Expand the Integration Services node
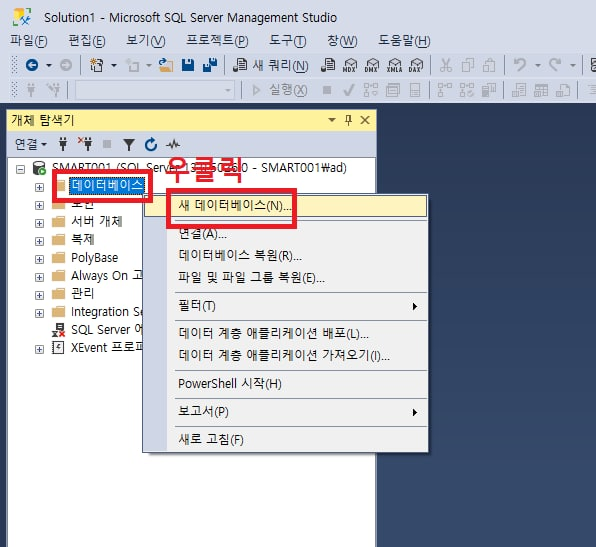 (x=39, y=313)
